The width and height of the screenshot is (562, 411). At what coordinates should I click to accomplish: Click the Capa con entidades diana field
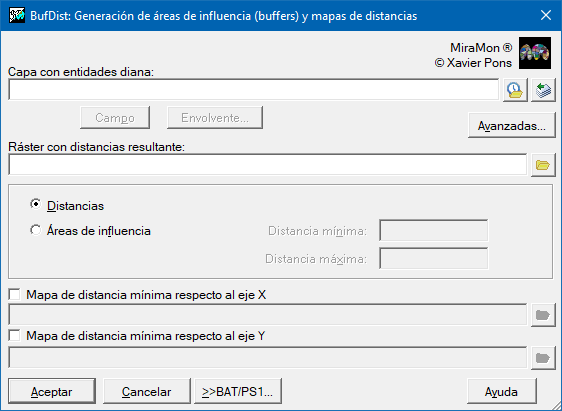click(253, 90)
